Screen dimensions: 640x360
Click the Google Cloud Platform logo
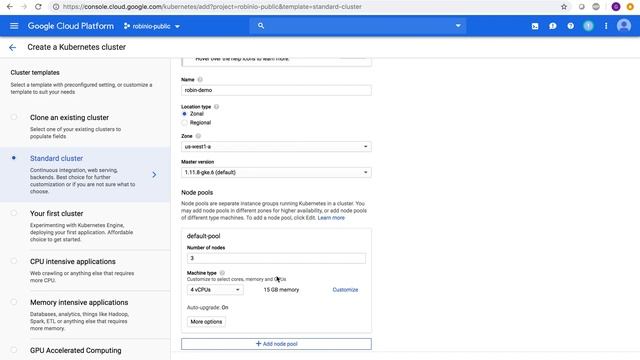[x=71, y=26]
